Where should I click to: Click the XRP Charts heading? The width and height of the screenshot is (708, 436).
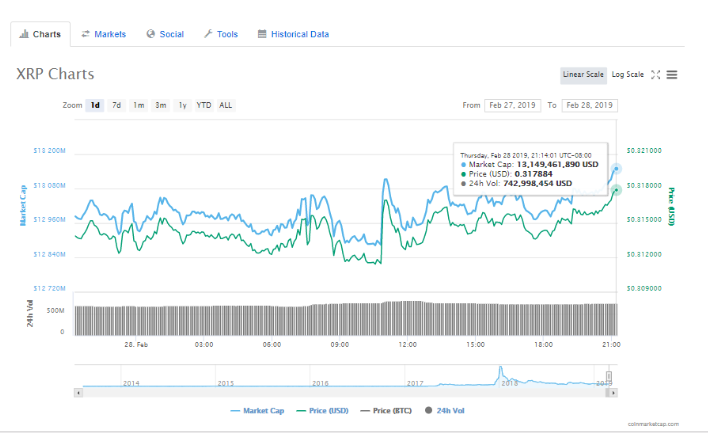click(55, 74)
